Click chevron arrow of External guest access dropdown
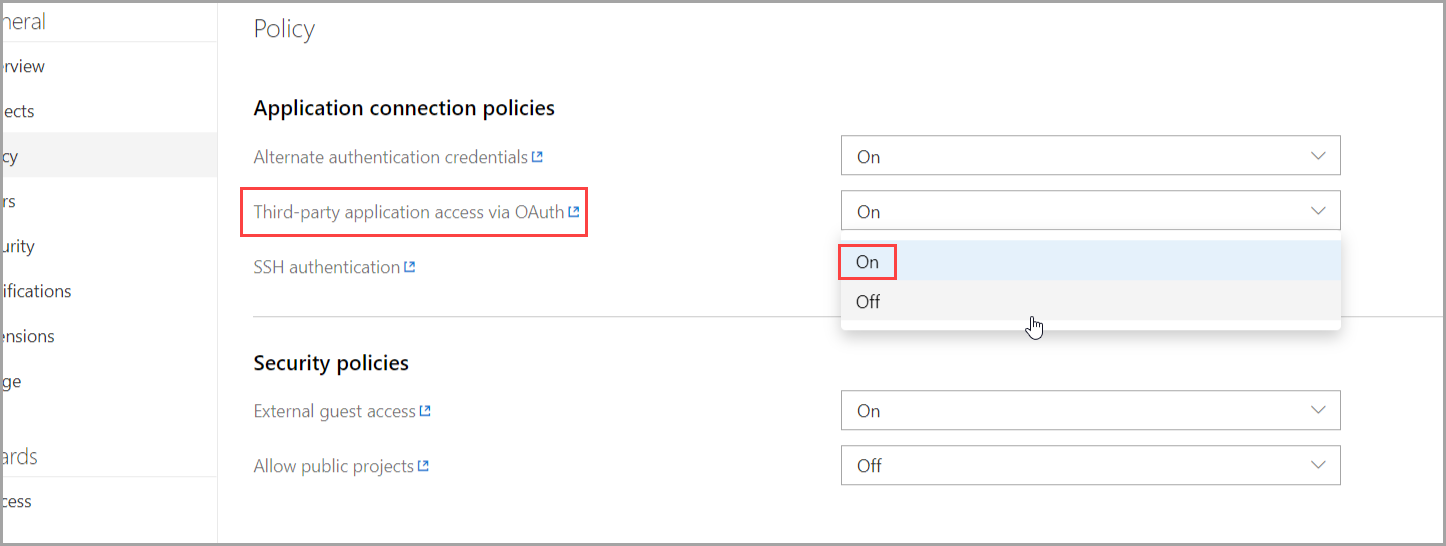1446x546 pixels. click(x=1318, y=410)
